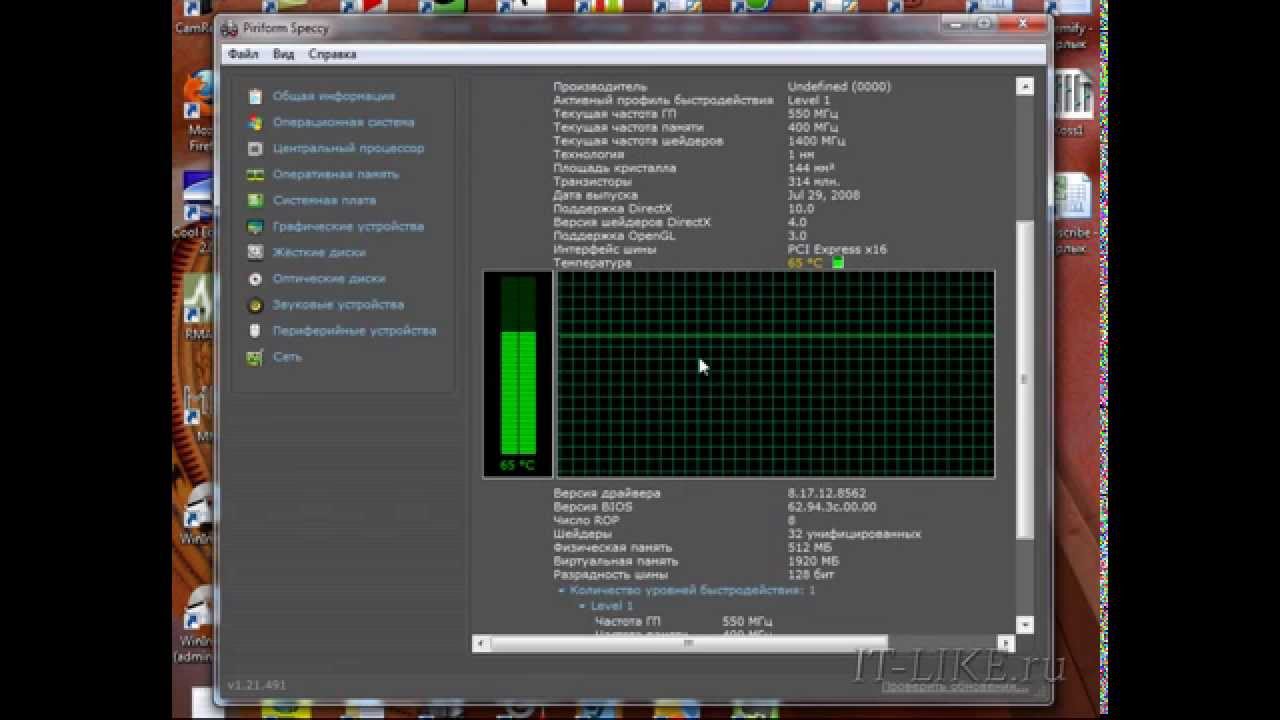Image resolution: width=1280 pixels, height=720 pixels.
Task: Select the Звуковые устройства icon
Action: point(255,304)
